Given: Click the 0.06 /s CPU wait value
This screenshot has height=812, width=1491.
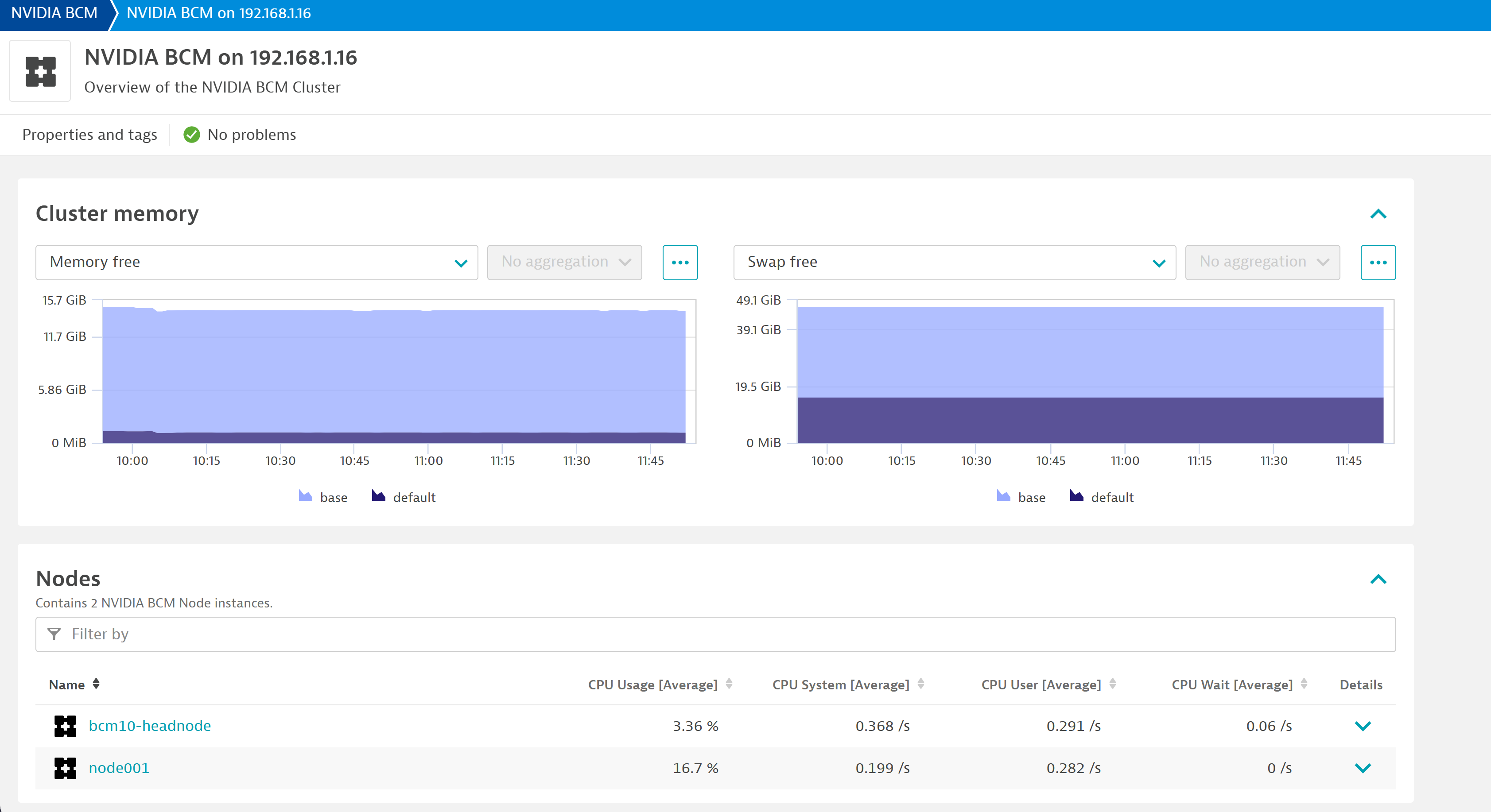Looking at the screenshot, I should (1270, 727).
